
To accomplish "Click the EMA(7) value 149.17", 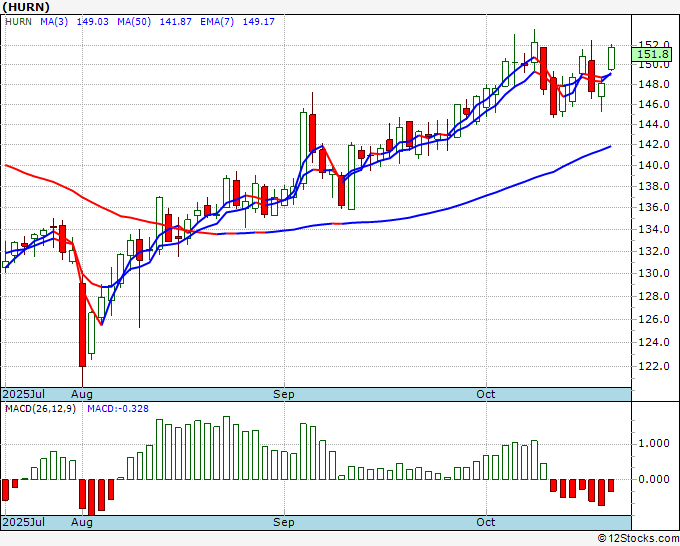I will coord(258,22).
